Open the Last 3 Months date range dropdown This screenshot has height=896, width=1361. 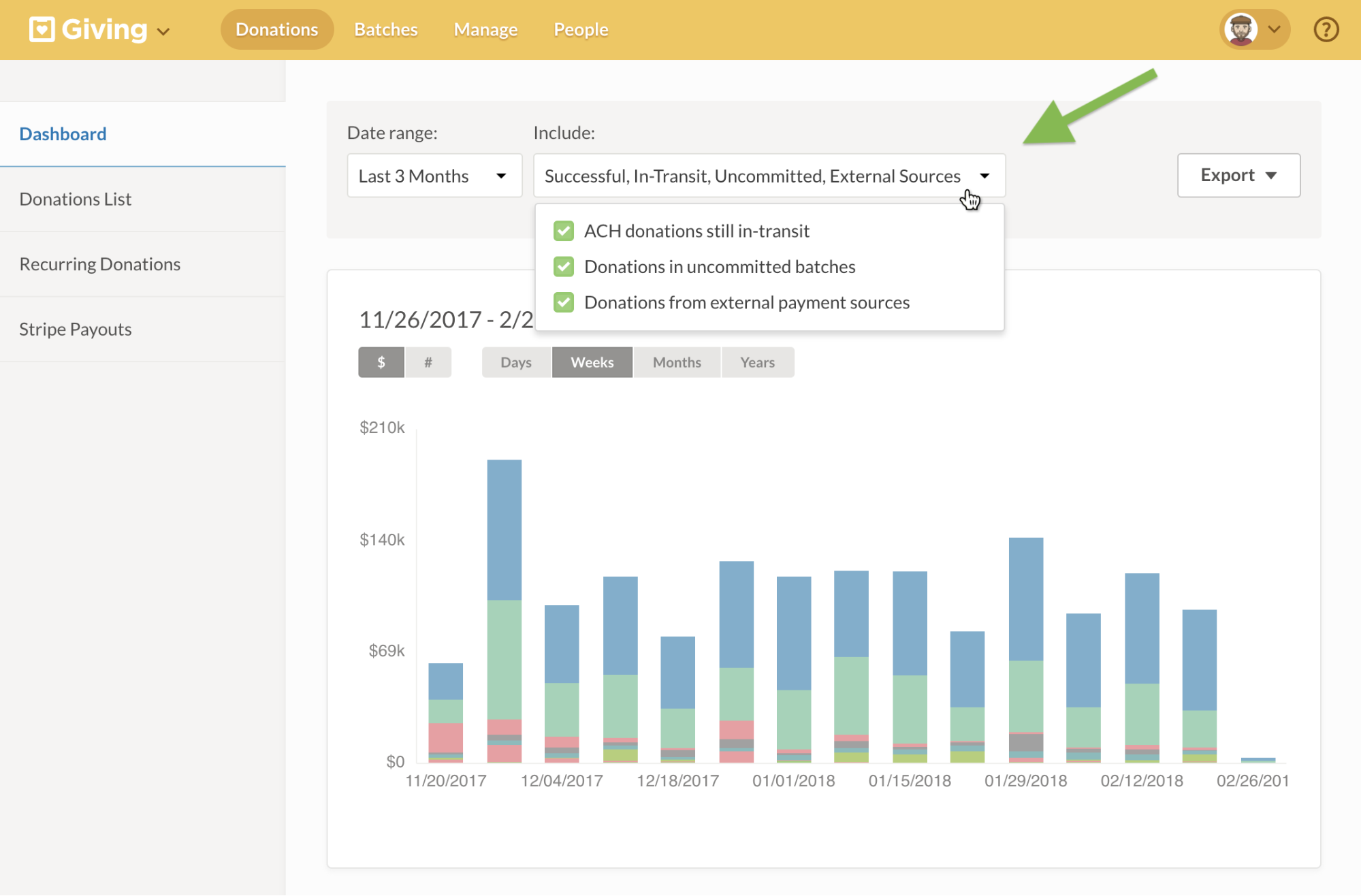click(434, 175)
